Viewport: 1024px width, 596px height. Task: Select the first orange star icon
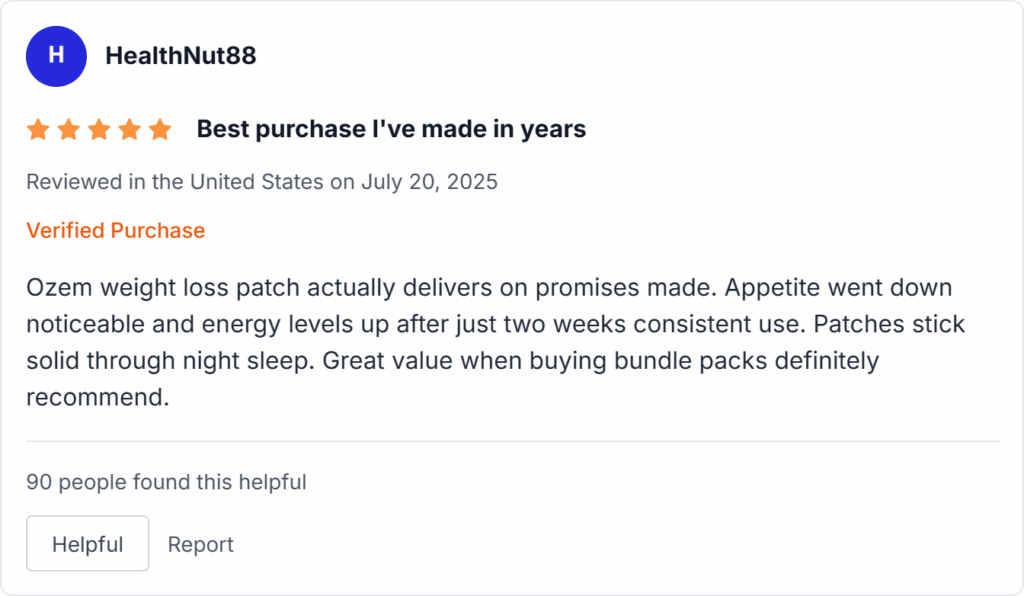(37, 128)
